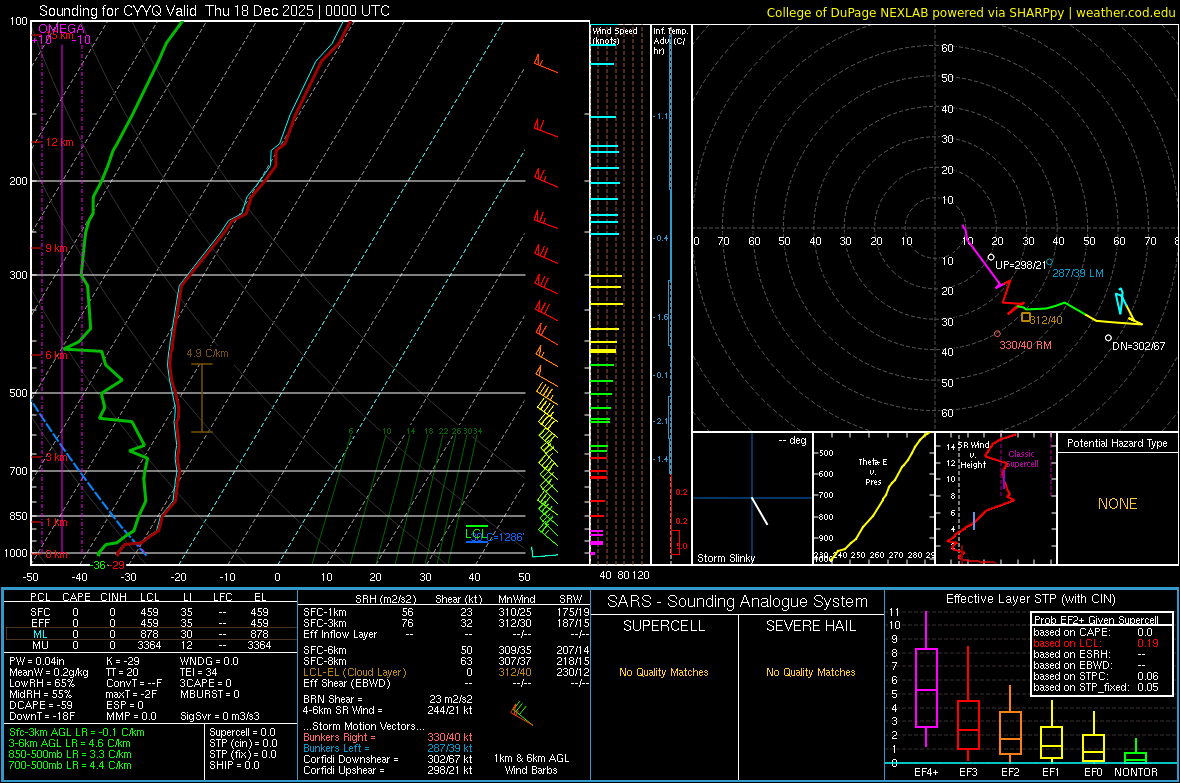Click the NONTOR axis label
The height and width of the screenshot is (783, 1180).
click(1136, 772)
